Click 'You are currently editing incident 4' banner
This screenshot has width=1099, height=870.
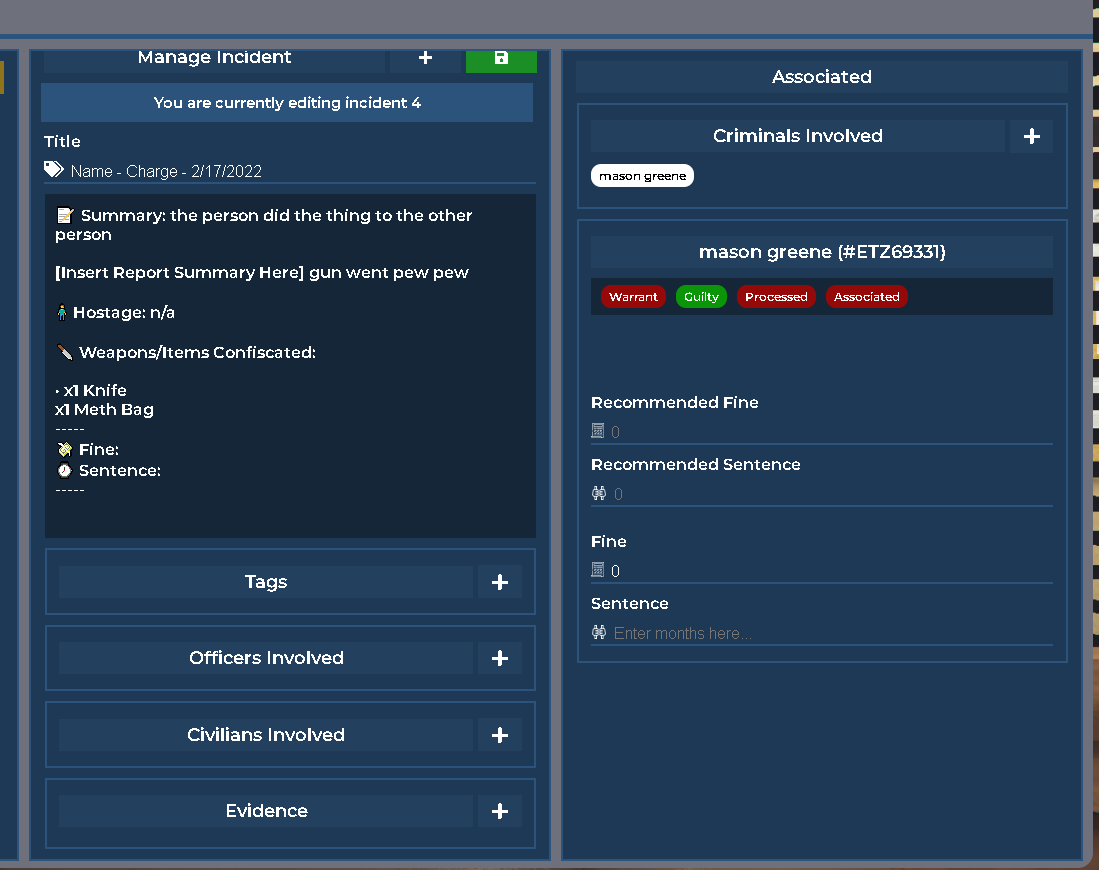287,102
